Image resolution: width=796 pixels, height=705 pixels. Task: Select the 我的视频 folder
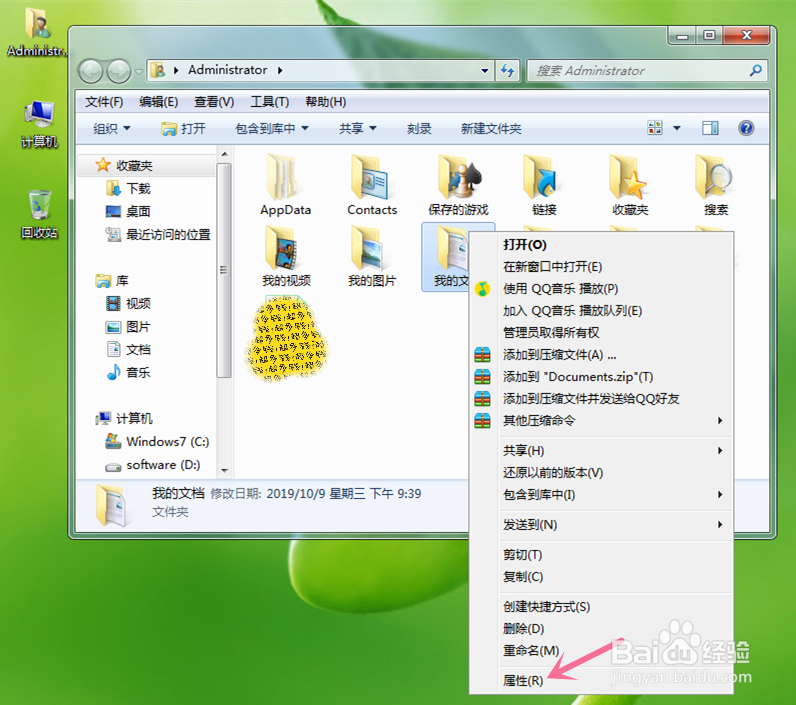pos(286,256)
